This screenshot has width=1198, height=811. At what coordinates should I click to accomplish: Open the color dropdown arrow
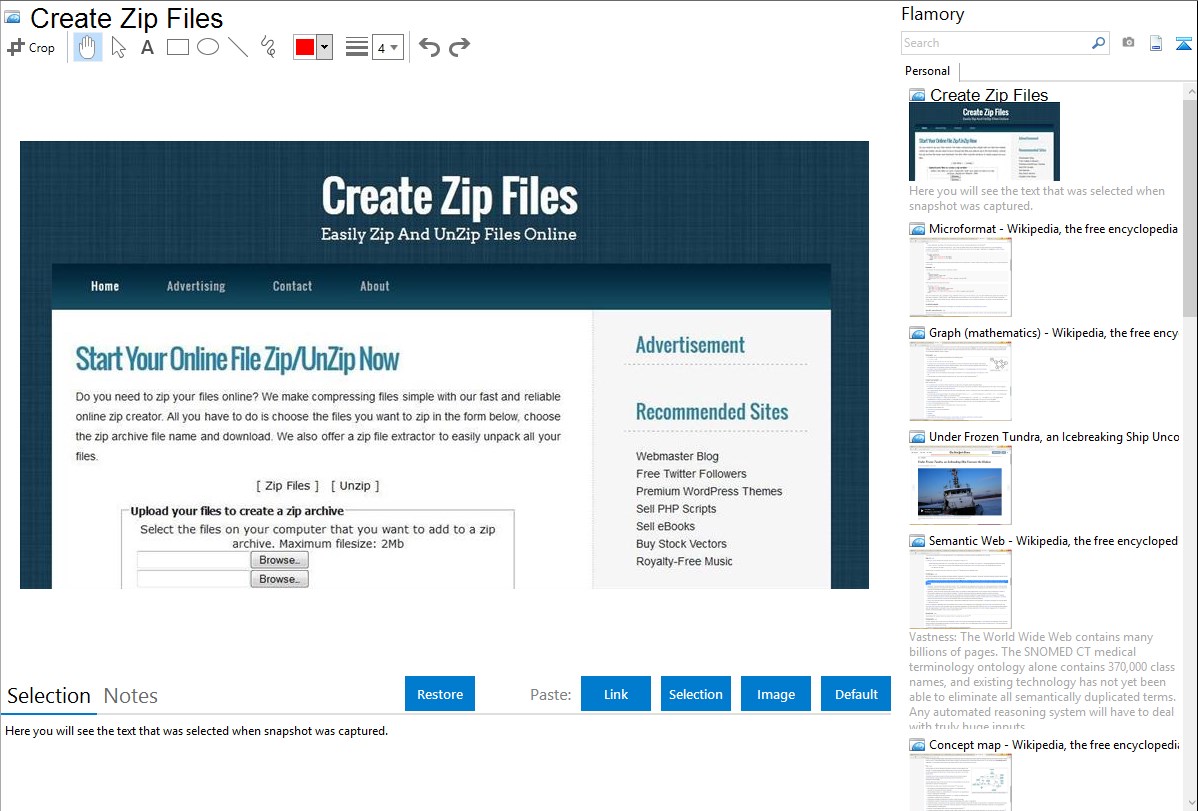(324, 47)
